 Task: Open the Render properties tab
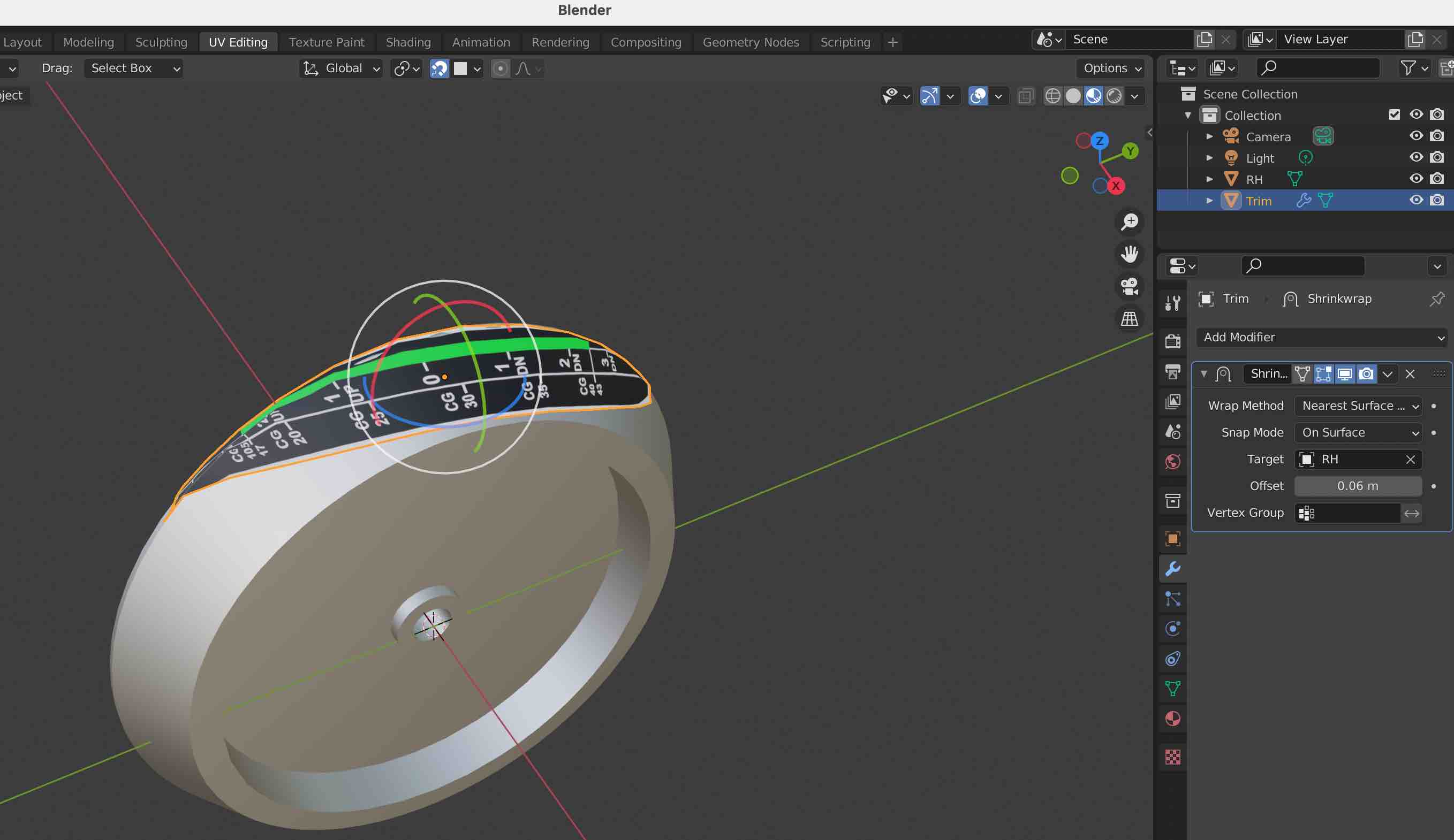(x=1172, y=341)
